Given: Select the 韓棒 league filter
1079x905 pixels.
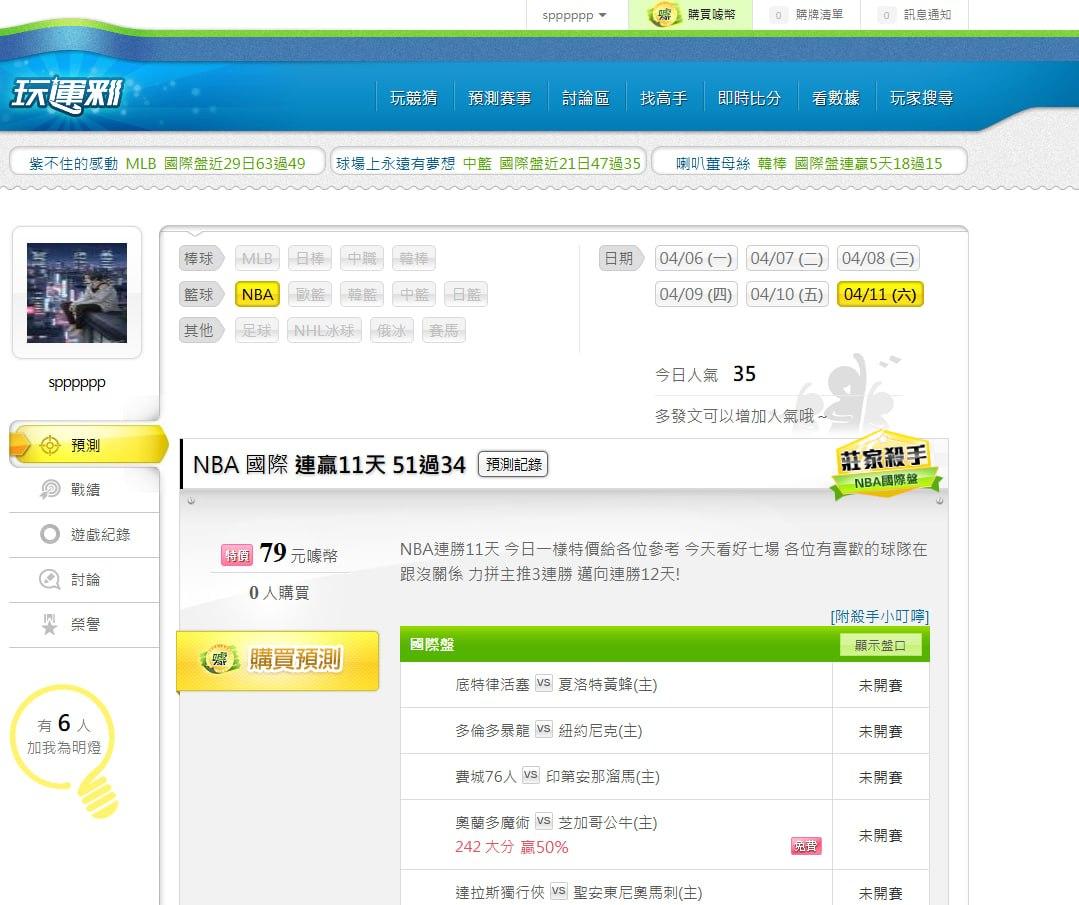Looking at the screenshot, I should click(414, 259).
